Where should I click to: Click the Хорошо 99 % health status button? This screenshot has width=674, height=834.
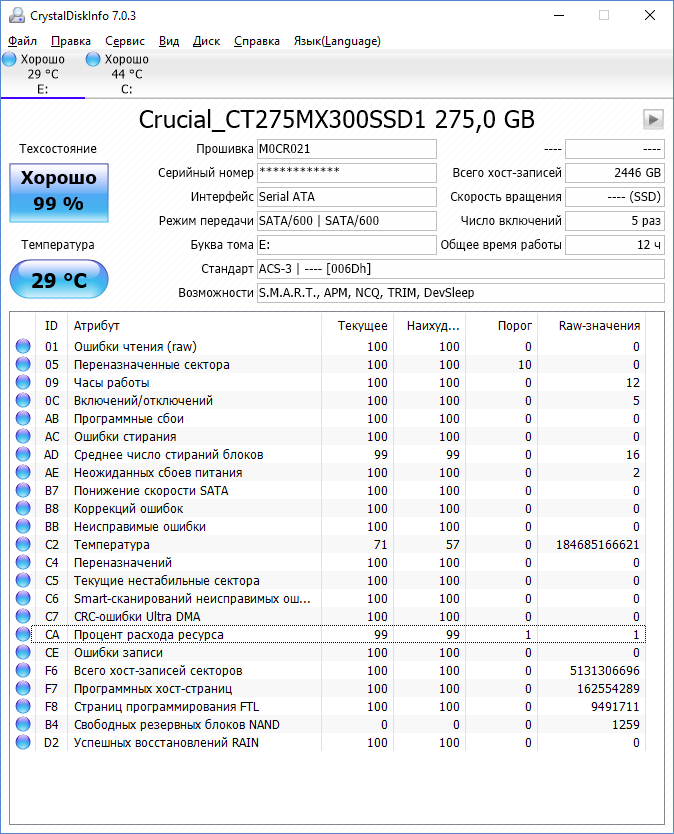click(59, 193)
